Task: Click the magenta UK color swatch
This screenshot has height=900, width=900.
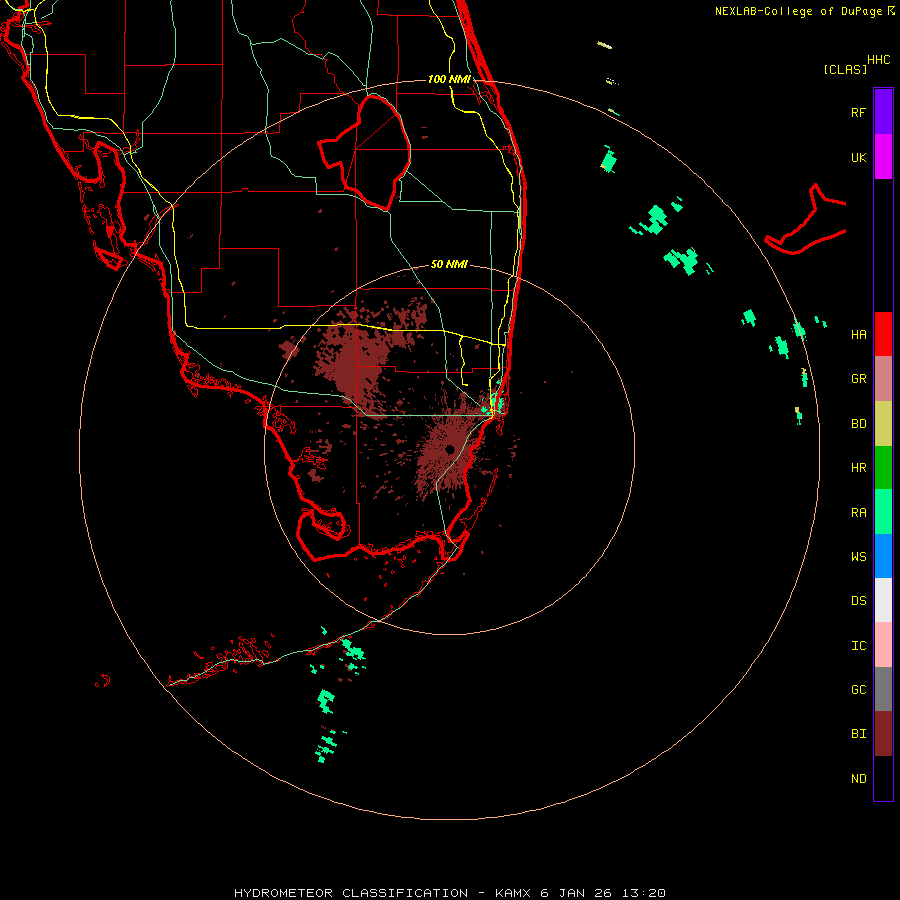Action: point(883,157)
